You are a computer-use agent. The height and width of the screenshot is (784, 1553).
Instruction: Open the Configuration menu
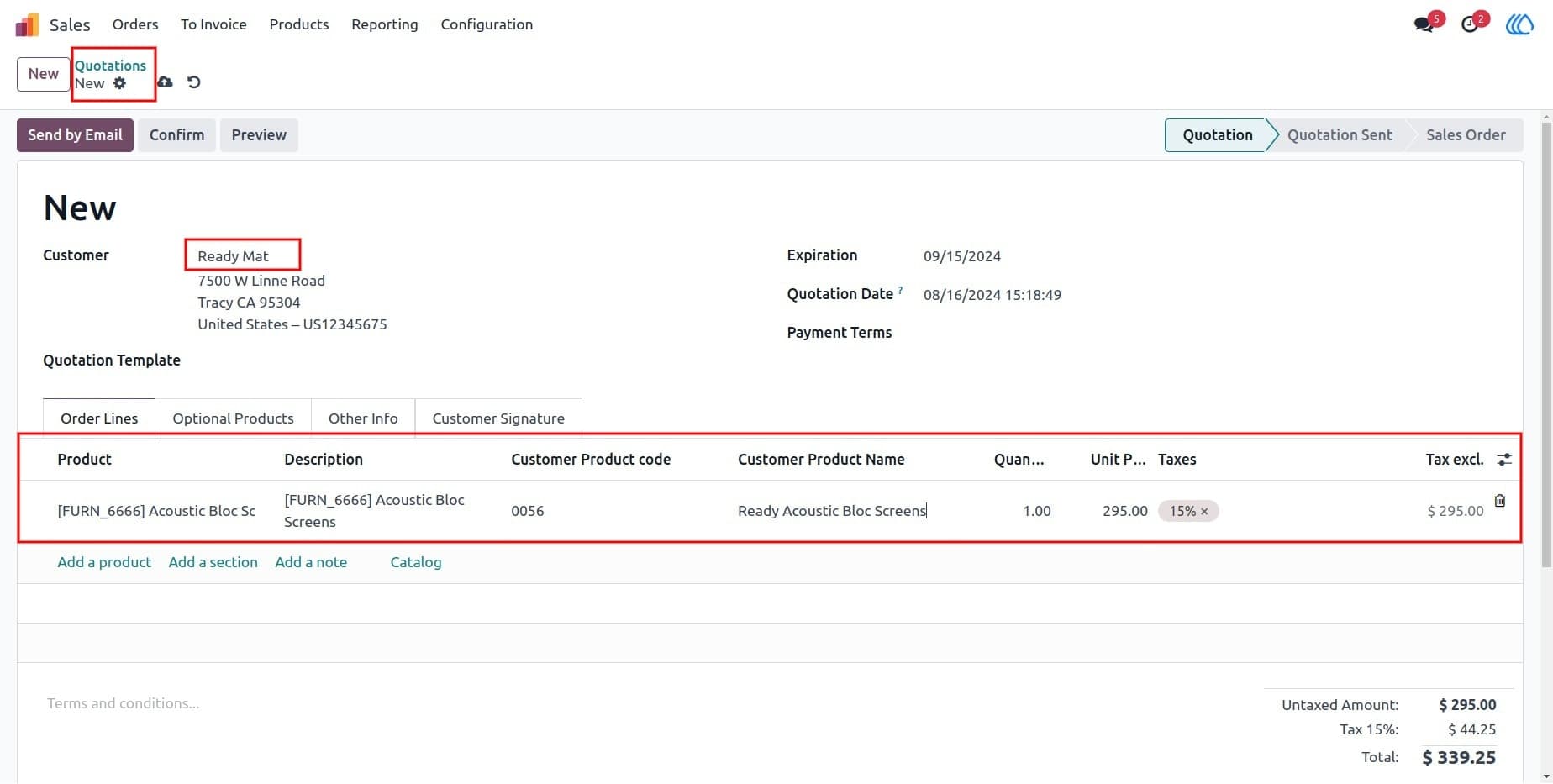[x=487, y=24]
